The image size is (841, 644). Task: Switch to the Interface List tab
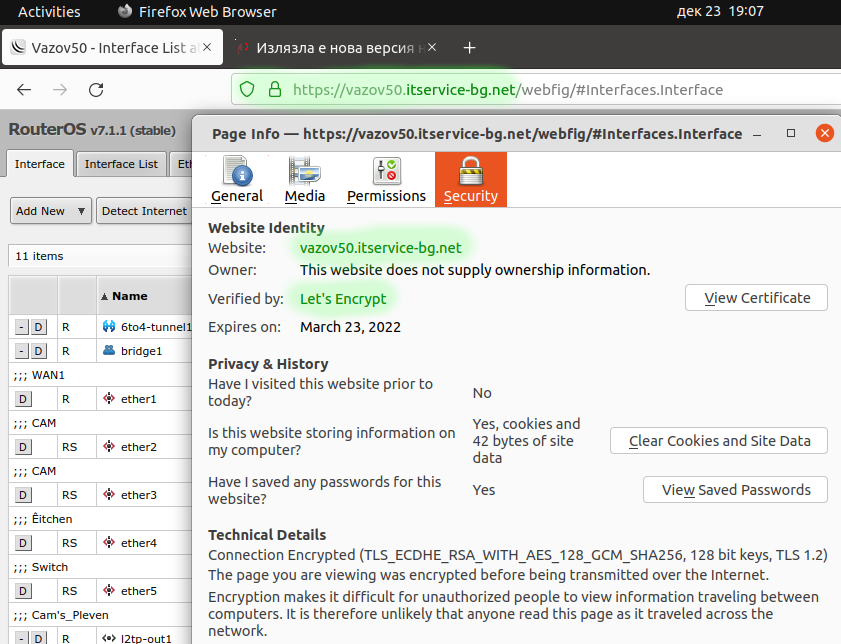click(x=121, y=164)
